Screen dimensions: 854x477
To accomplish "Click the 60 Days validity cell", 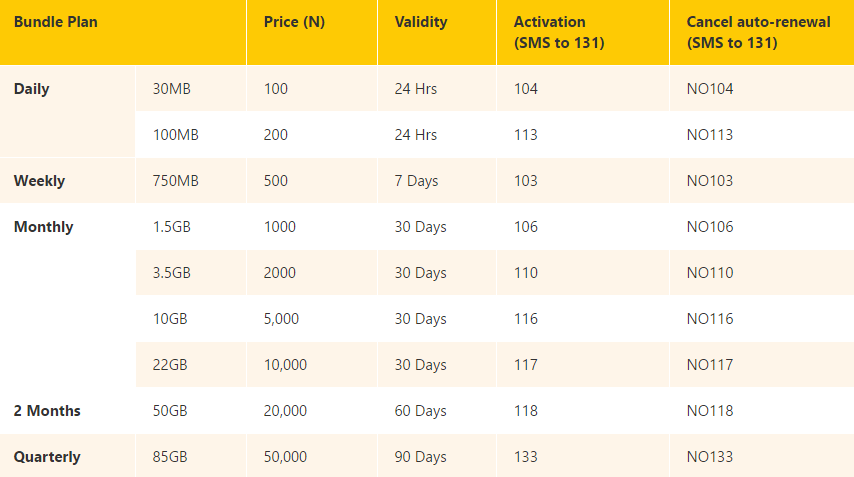I will point(420,411).
